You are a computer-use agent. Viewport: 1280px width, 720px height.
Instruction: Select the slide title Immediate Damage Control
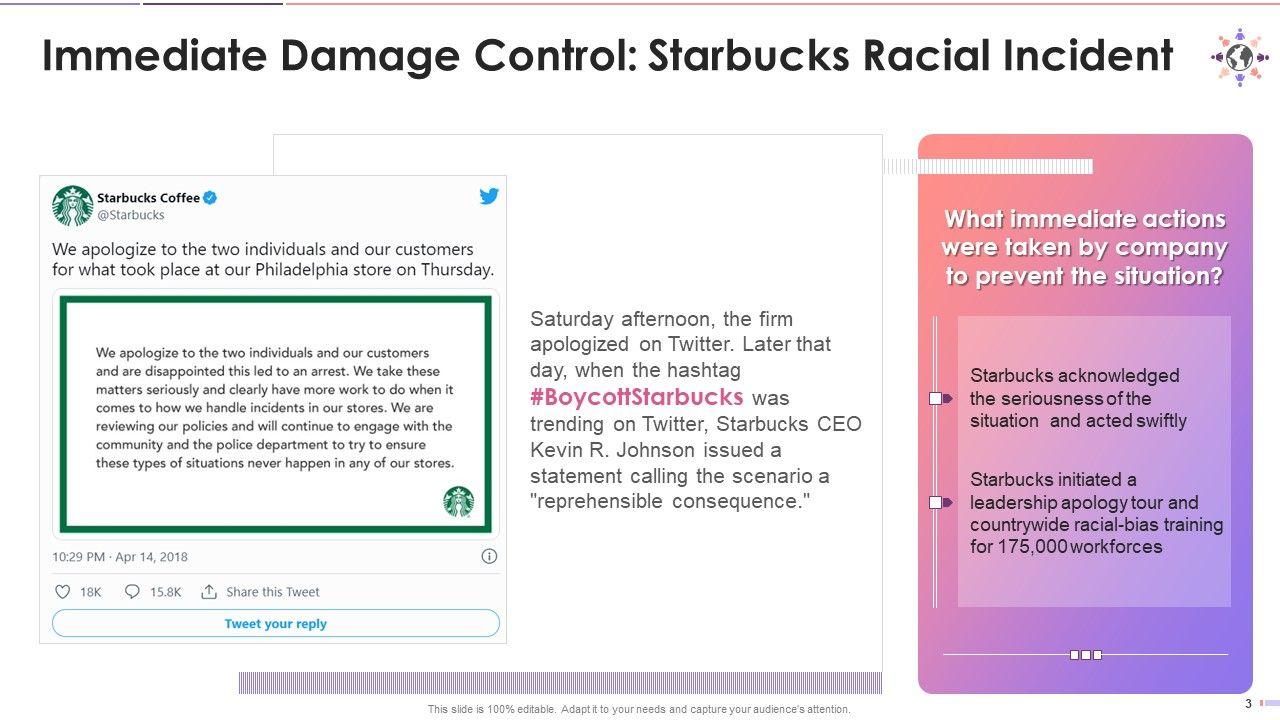608,57
